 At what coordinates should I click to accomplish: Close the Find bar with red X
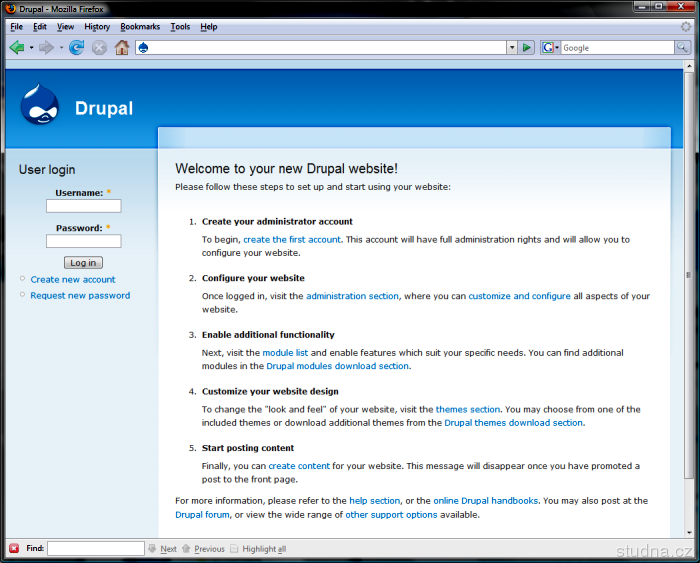(x=14, y=548)
